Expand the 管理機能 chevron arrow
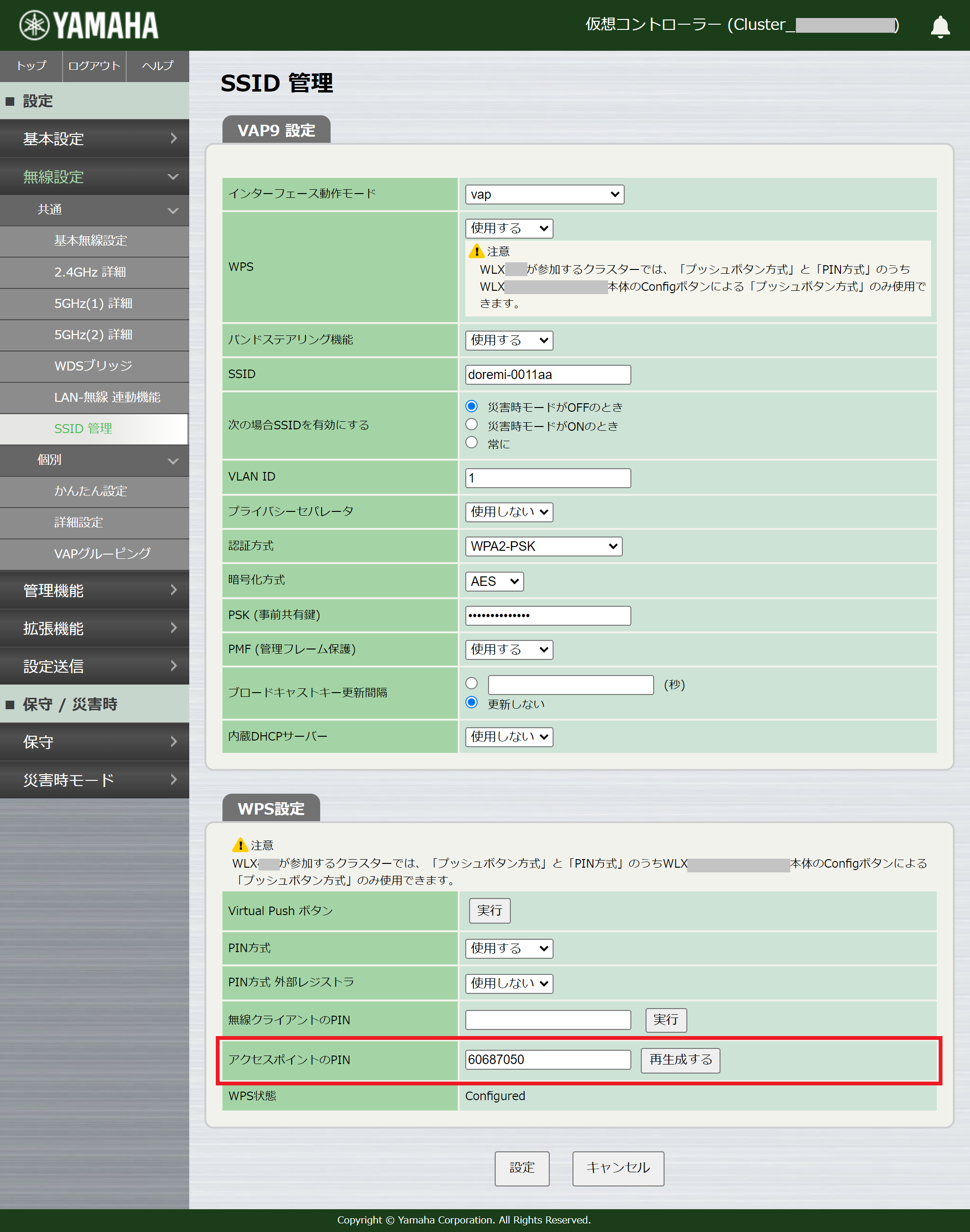970x1232 pixels. tap(173, 590)
